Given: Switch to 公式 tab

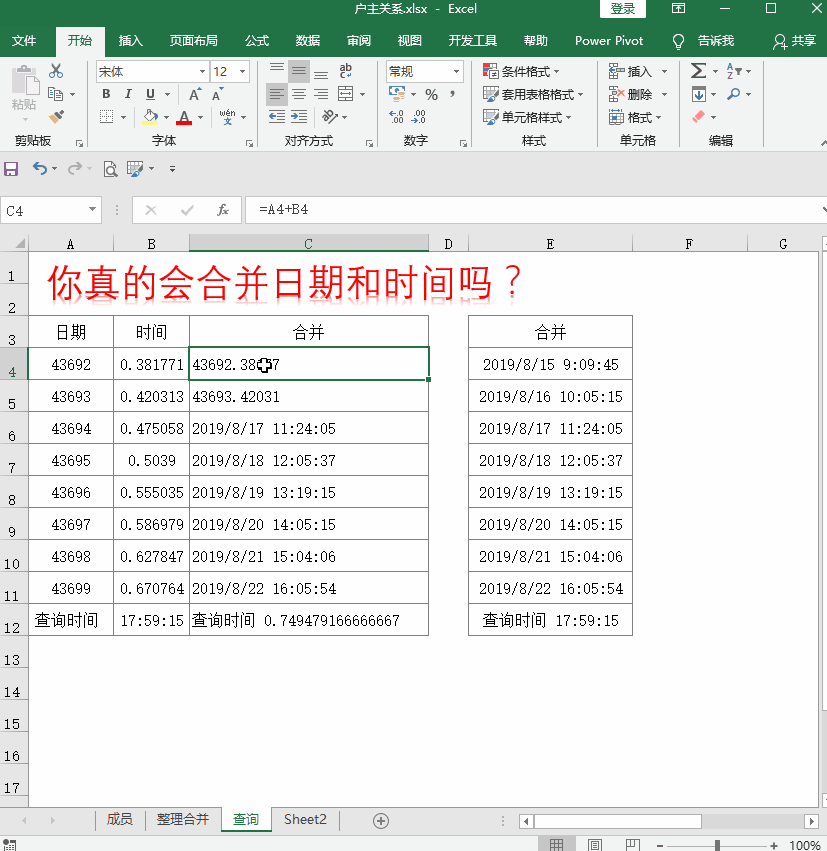Looking at the screenshot, I should 257,41.
